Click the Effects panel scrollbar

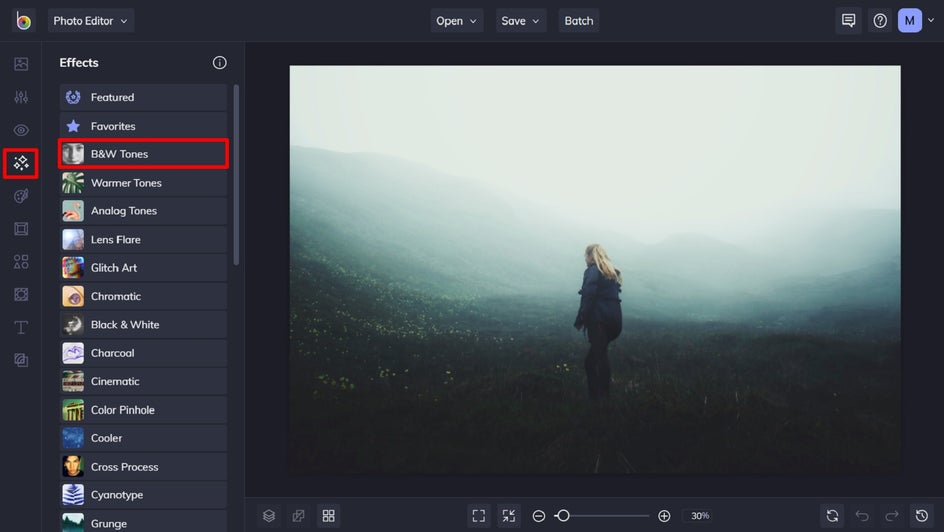(x=236, y=175)
